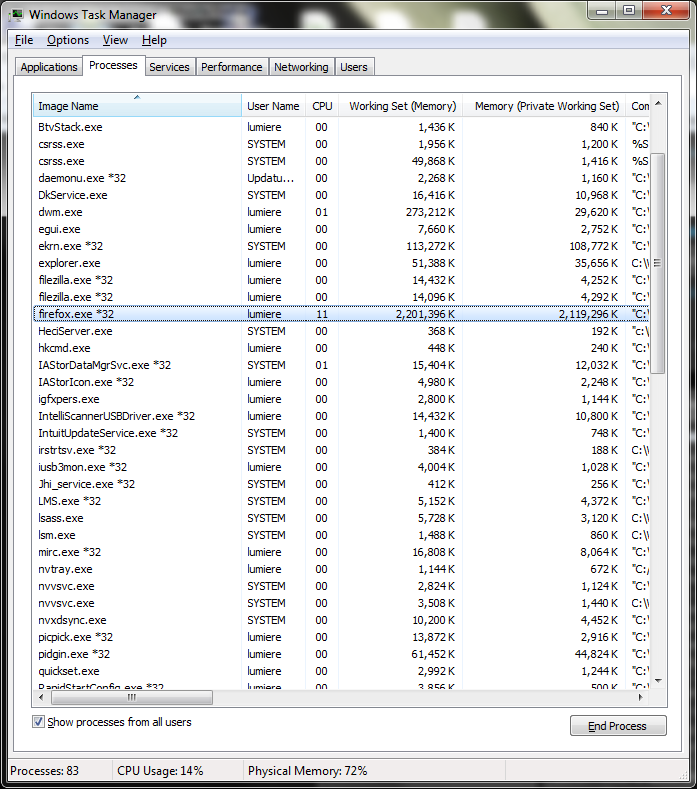Click the End Process button
Image resolution: width=697 pixels, height=789 pixels.
618,726
